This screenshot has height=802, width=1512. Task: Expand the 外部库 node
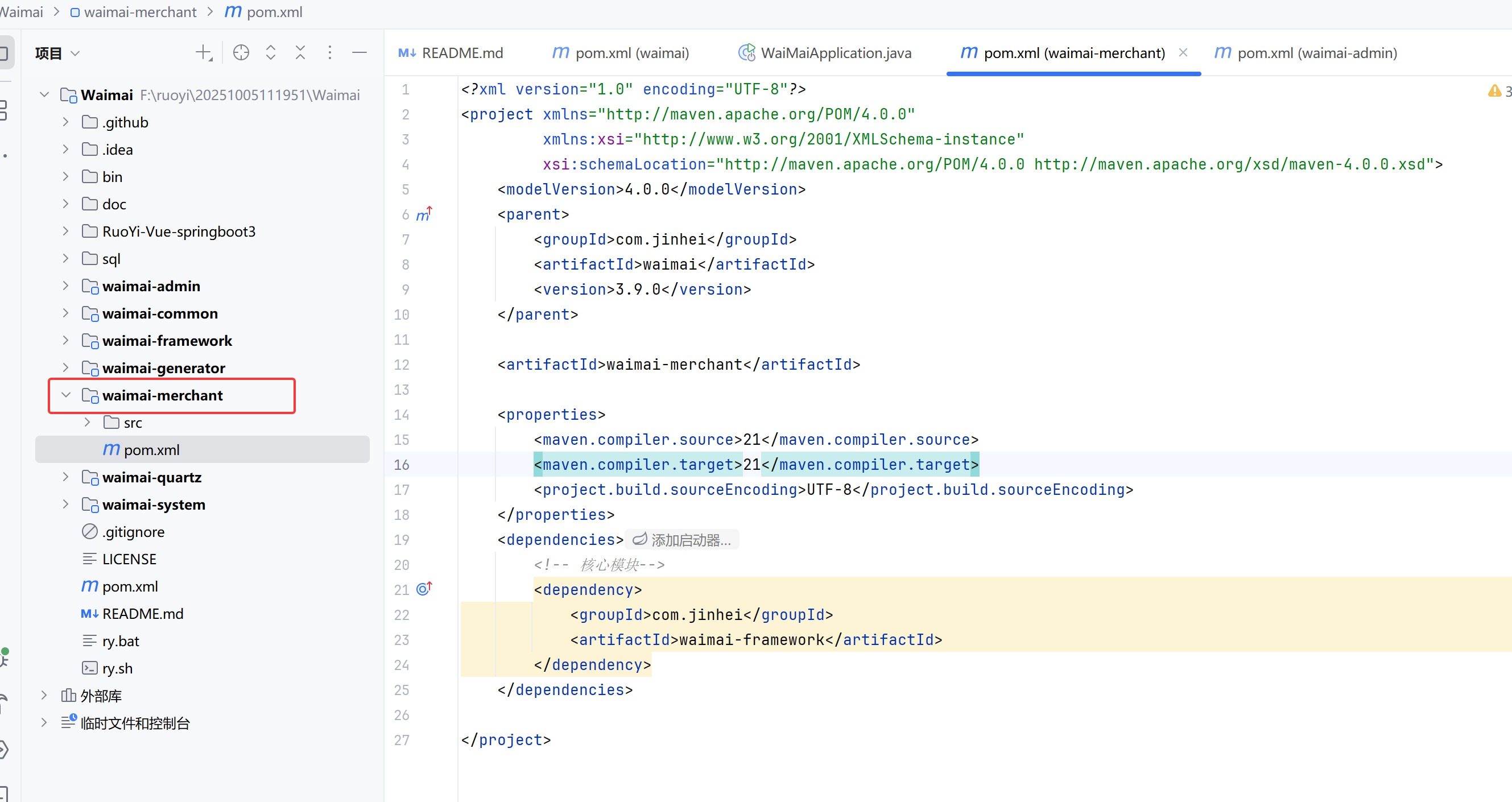click(44, 696)
